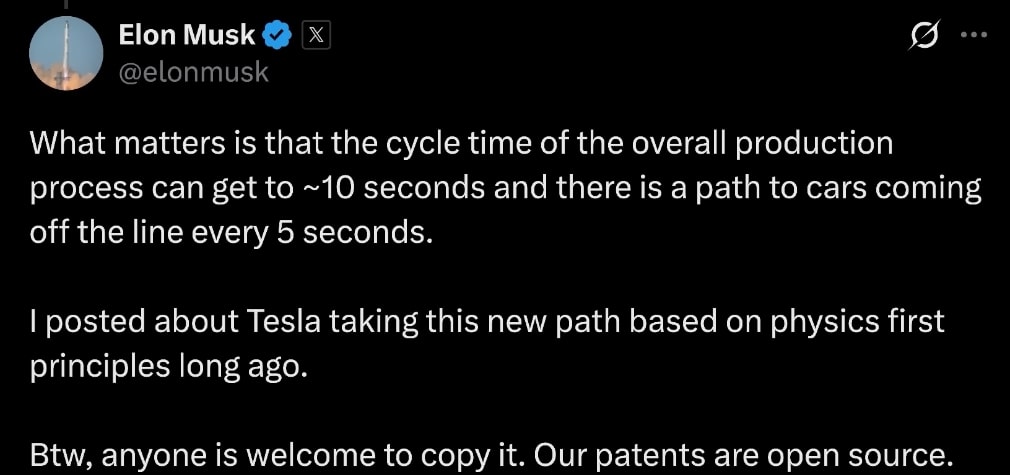
Task: Click the blue verified checkmark badge
Action: tap(277, 37)
